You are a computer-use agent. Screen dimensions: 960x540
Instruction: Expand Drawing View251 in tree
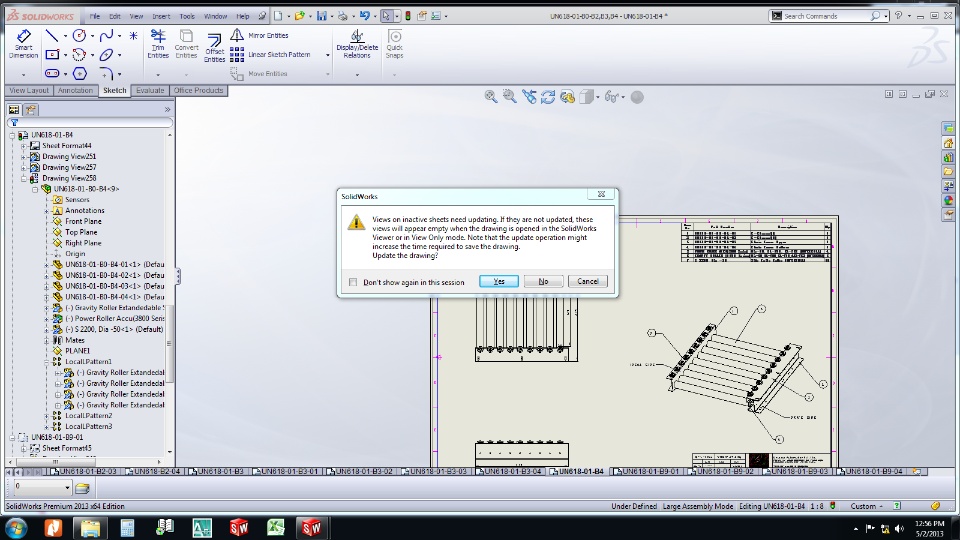[x=24, y=157]
